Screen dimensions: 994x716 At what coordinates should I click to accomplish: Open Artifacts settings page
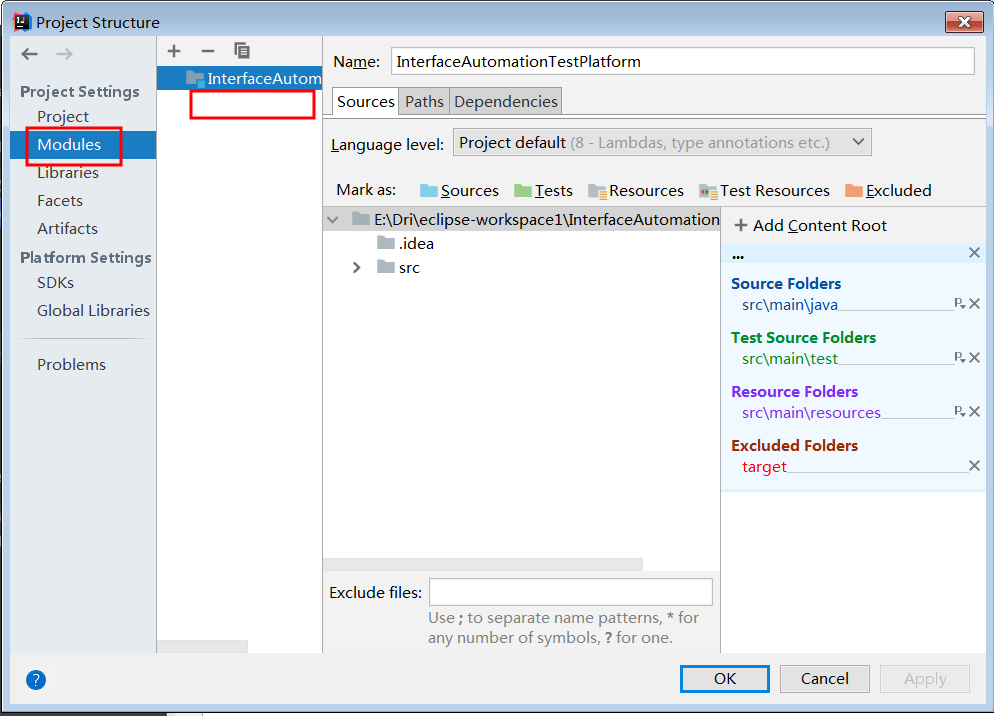click(x=67, y=228)
